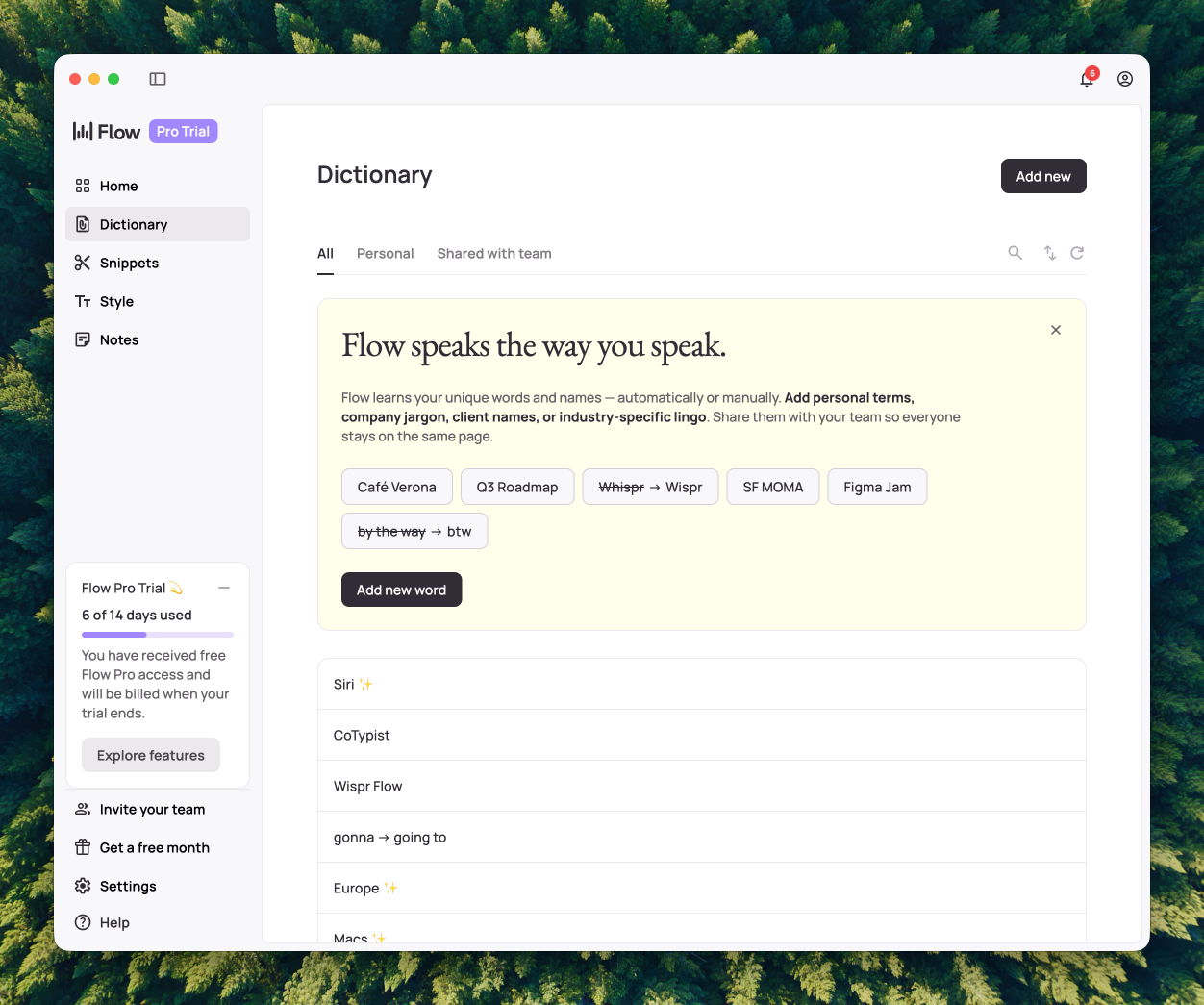The image size is (1204, 1005).
Task: Collapse the Flow Pro Trial card
Action: (224, 588)
